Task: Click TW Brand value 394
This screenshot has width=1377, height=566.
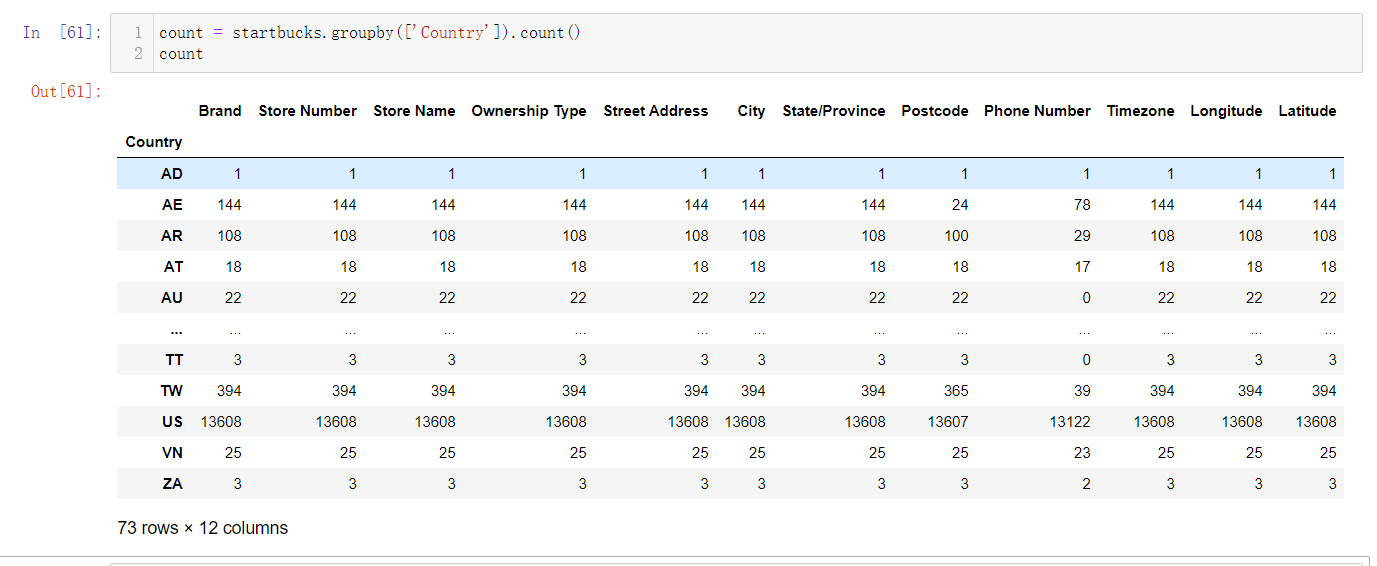Action: 229,391
